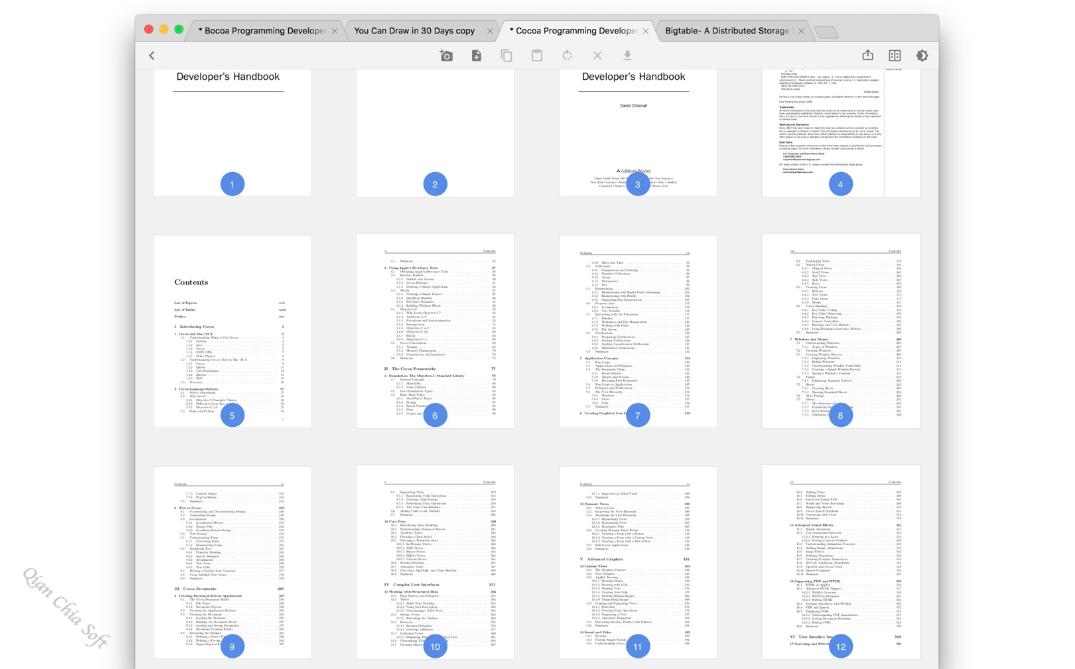Select page 4 copyright page thumbnail
This screenshot has height=669, width=1075.
(841, 132)
